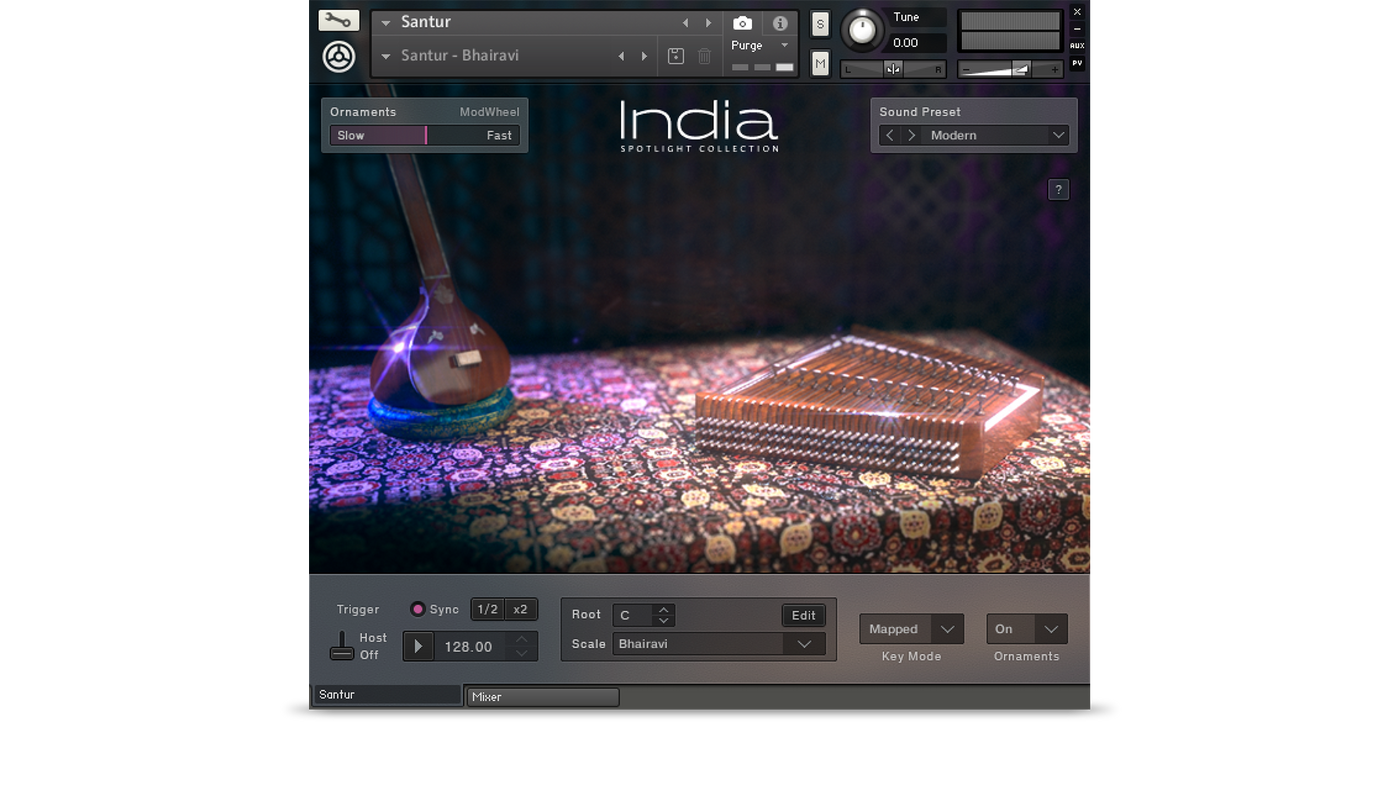Flip the Trigger Host/Off switch
Viewport: 1400px width, 804px height.
(x=342, y=646)
